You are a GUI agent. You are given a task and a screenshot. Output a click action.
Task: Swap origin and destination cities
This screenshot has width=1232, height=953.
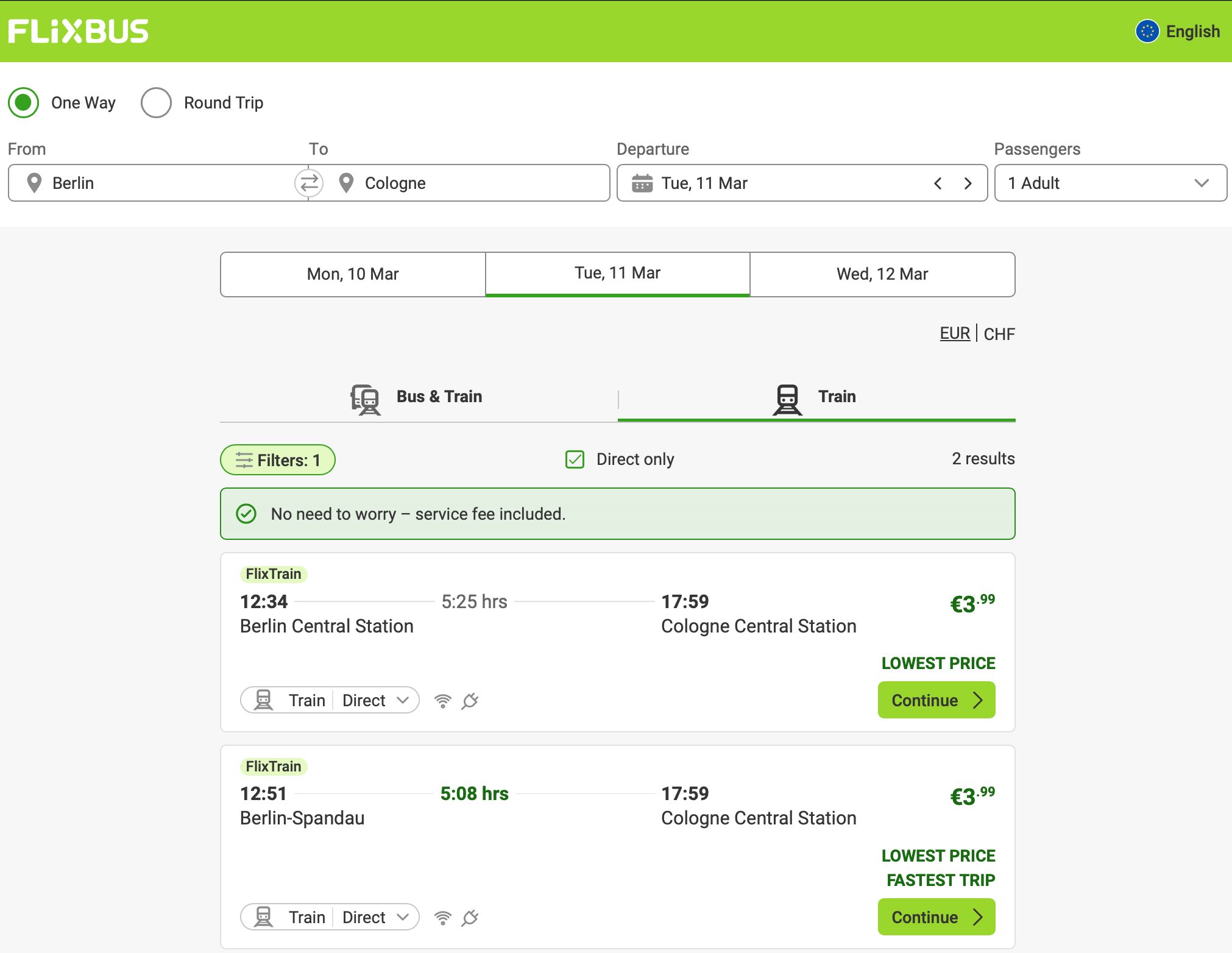(x=309, y=183)
